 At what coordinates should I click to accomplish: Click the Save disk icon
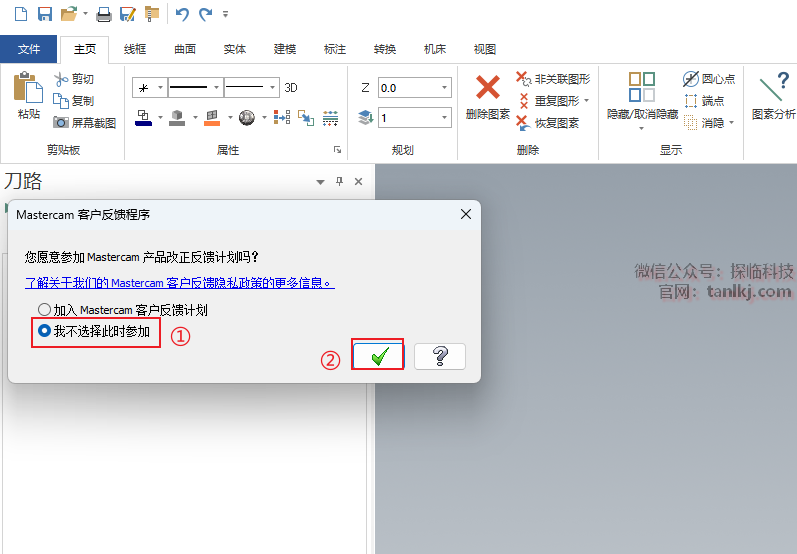click(45, 14)
